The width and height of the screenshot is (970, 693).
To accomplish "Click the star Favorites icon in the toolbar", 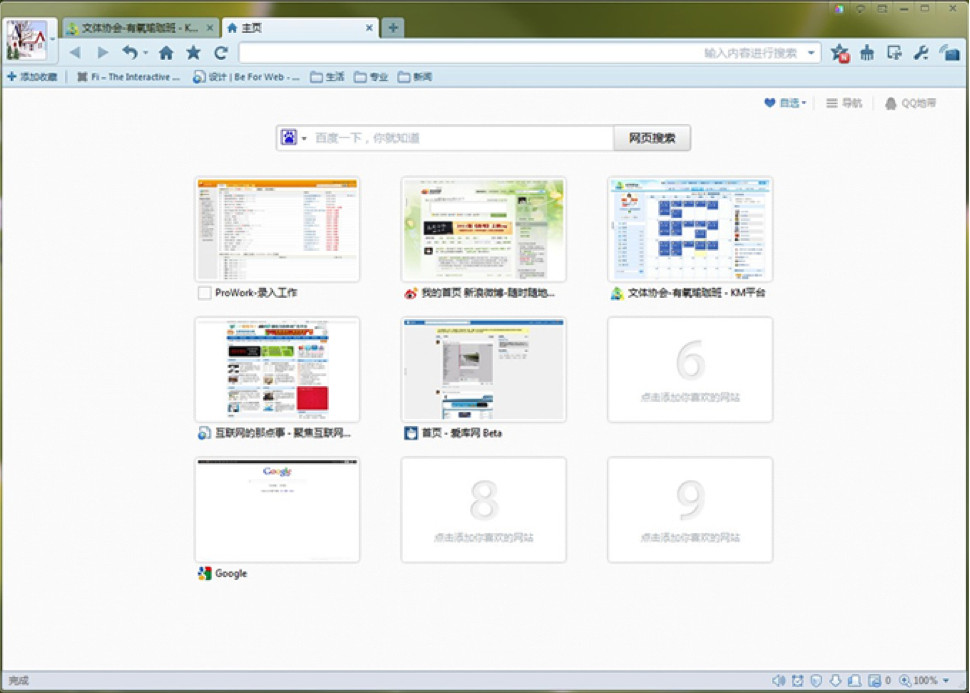I will coord(193,53).
